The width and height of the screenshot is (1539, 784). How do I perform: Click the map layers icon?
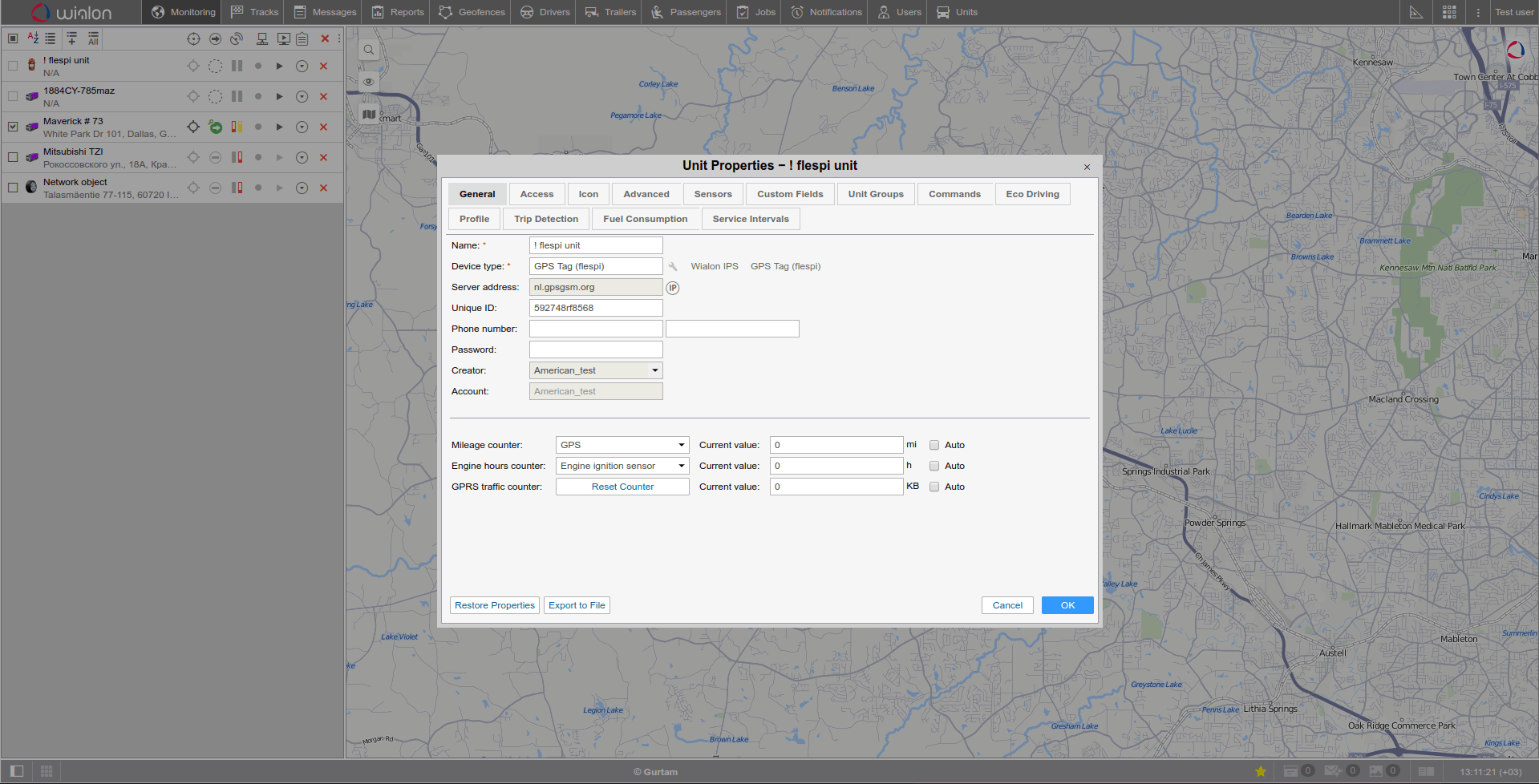pyautogui.click(x=369, y=115)
